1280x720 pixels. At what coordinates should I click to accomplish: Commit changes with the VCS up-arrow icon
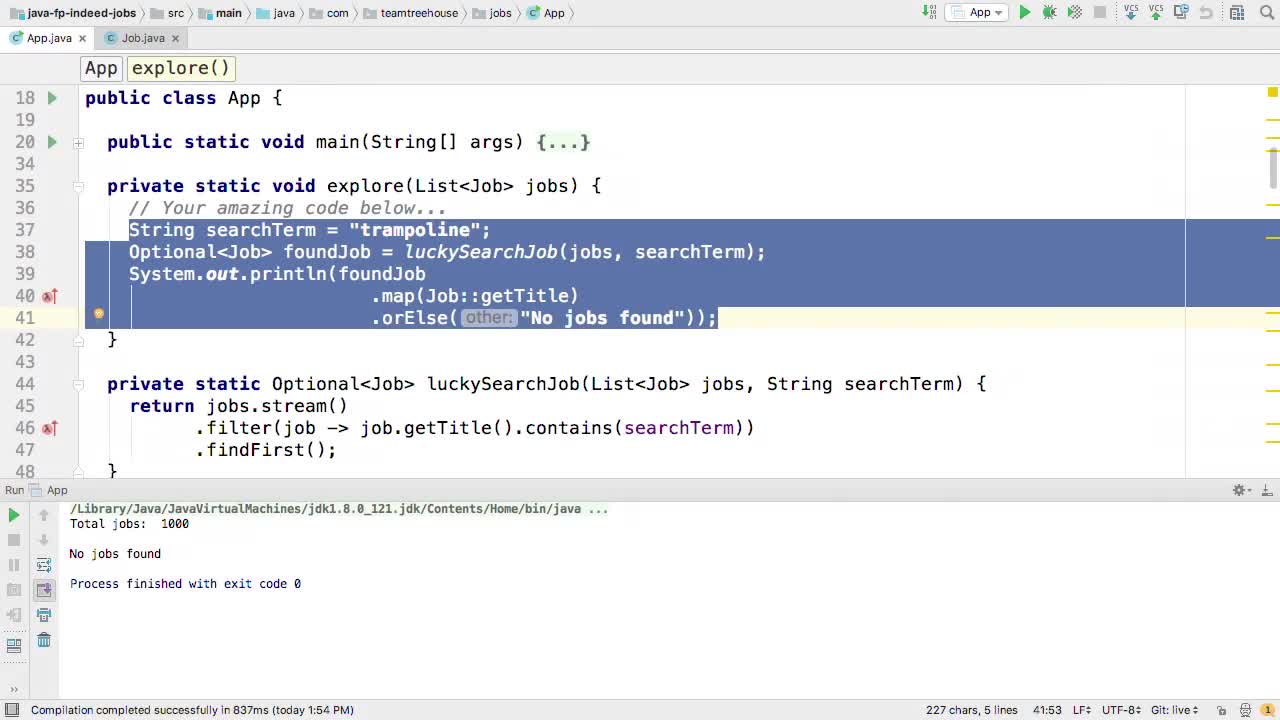click(1155, 12)
